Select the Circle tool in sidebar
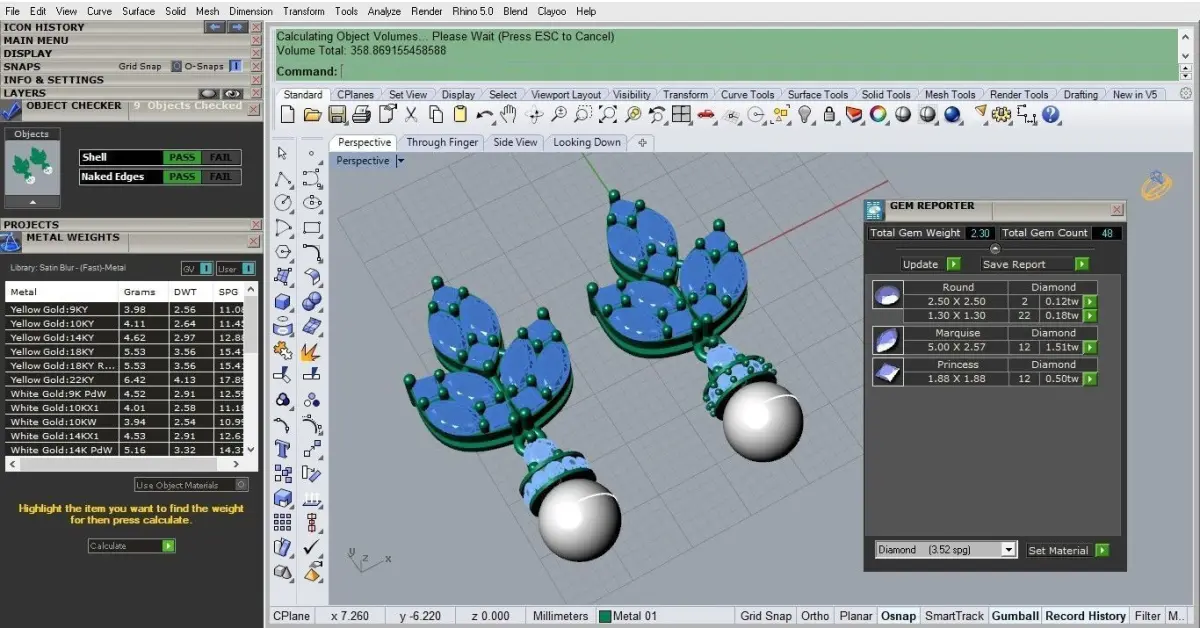The image size is (1200, 628). tap(283, 203)
